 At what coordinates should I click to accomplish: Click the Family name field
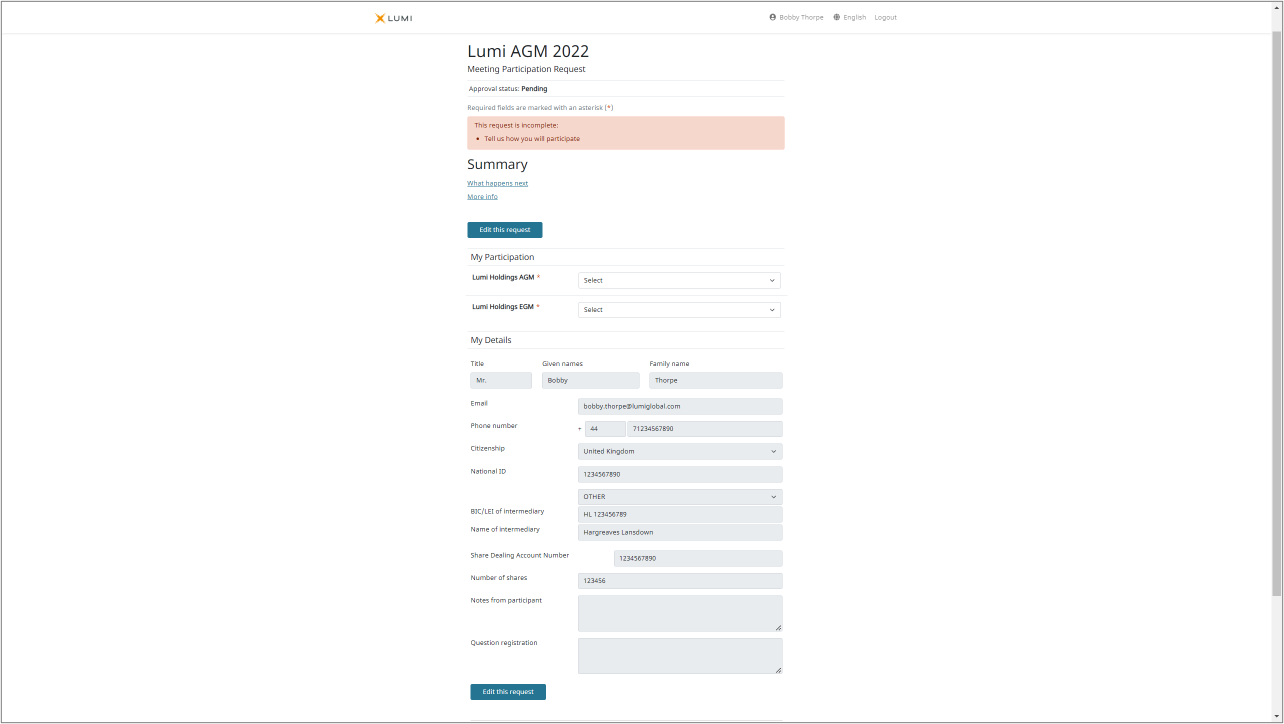(x=716, y=381)
